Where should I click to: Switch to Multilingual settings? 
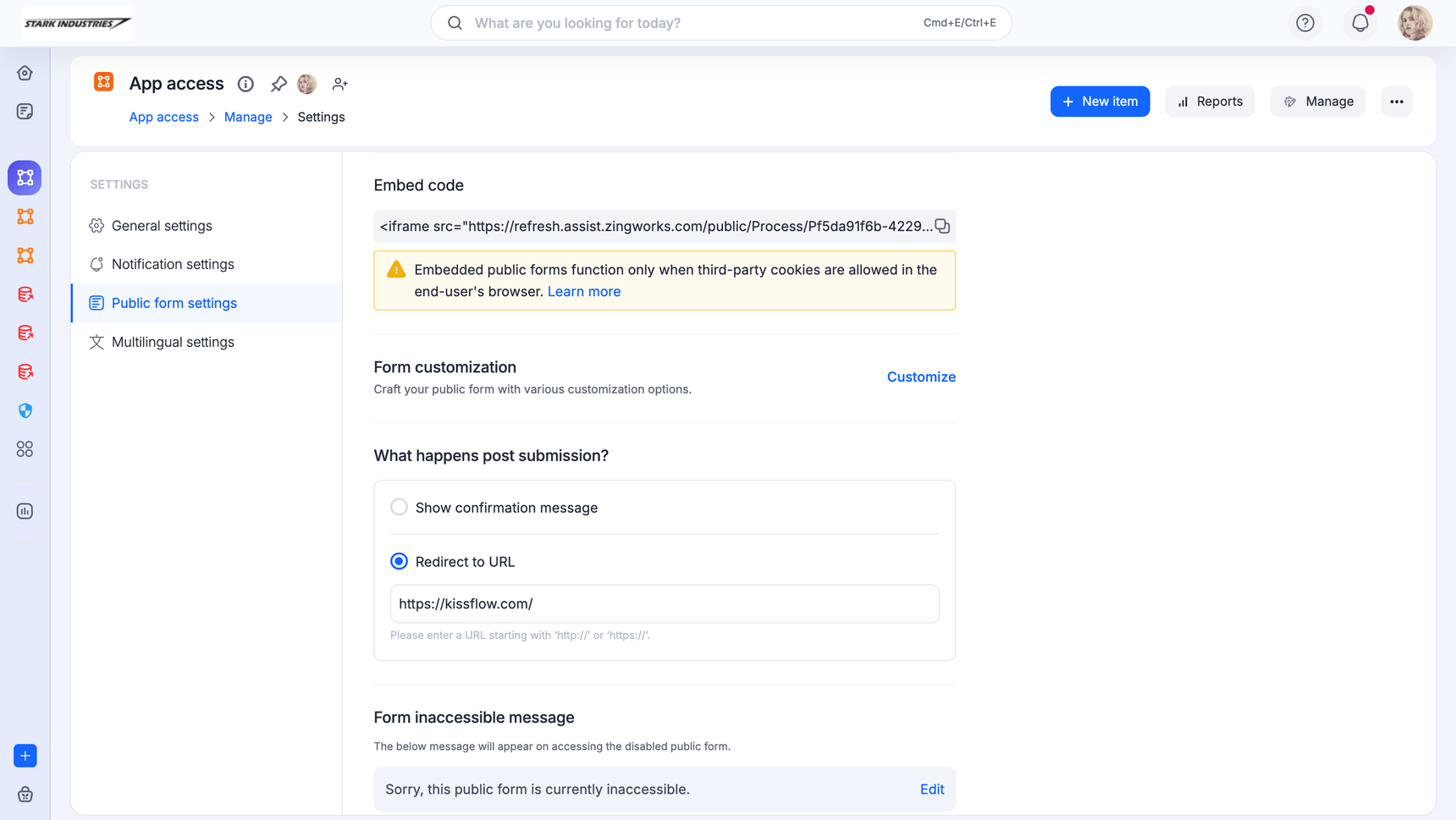(173, 342)
